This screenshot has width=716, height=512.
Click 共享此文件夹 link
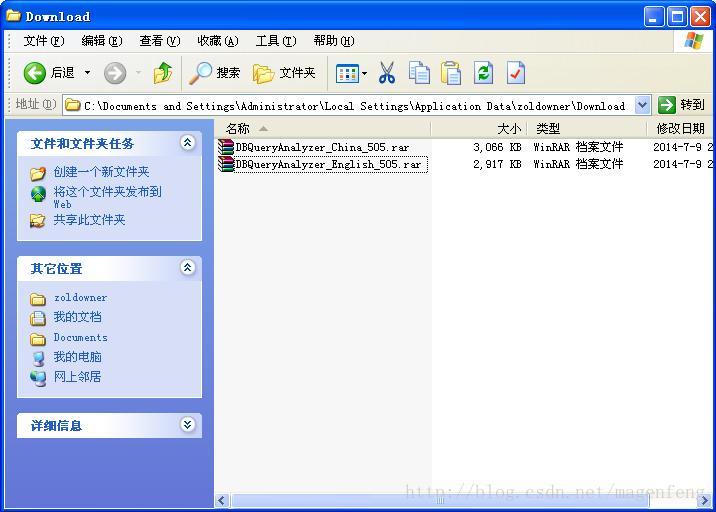pos(90,220)
